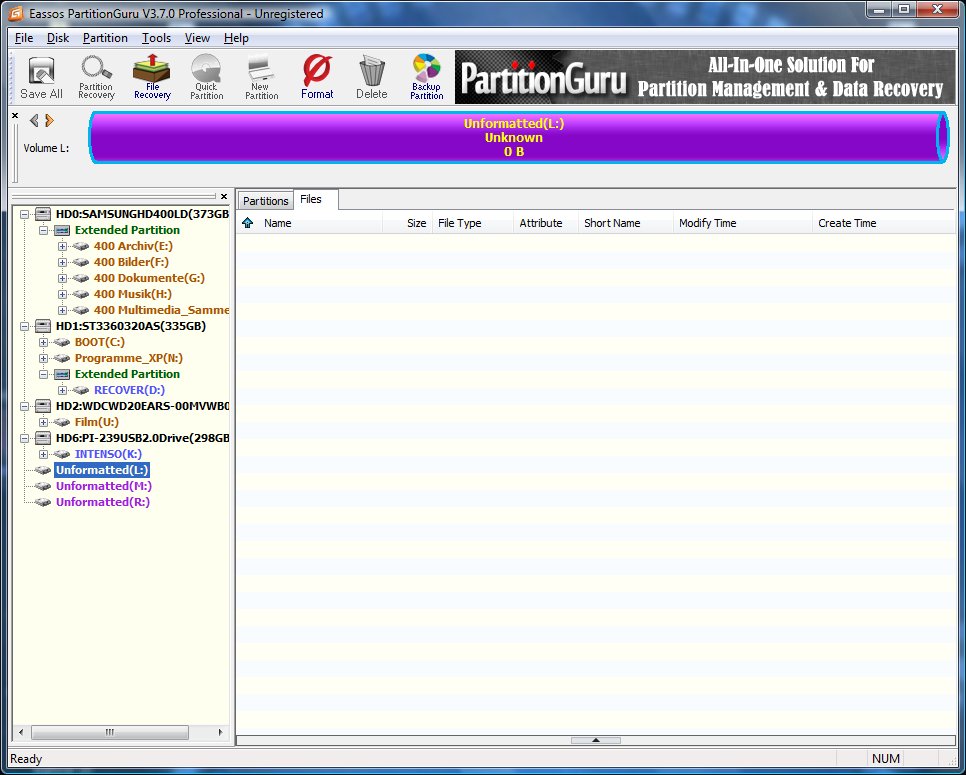Select 400 Multimedia_Samme partition in tree

click(161, 310)
